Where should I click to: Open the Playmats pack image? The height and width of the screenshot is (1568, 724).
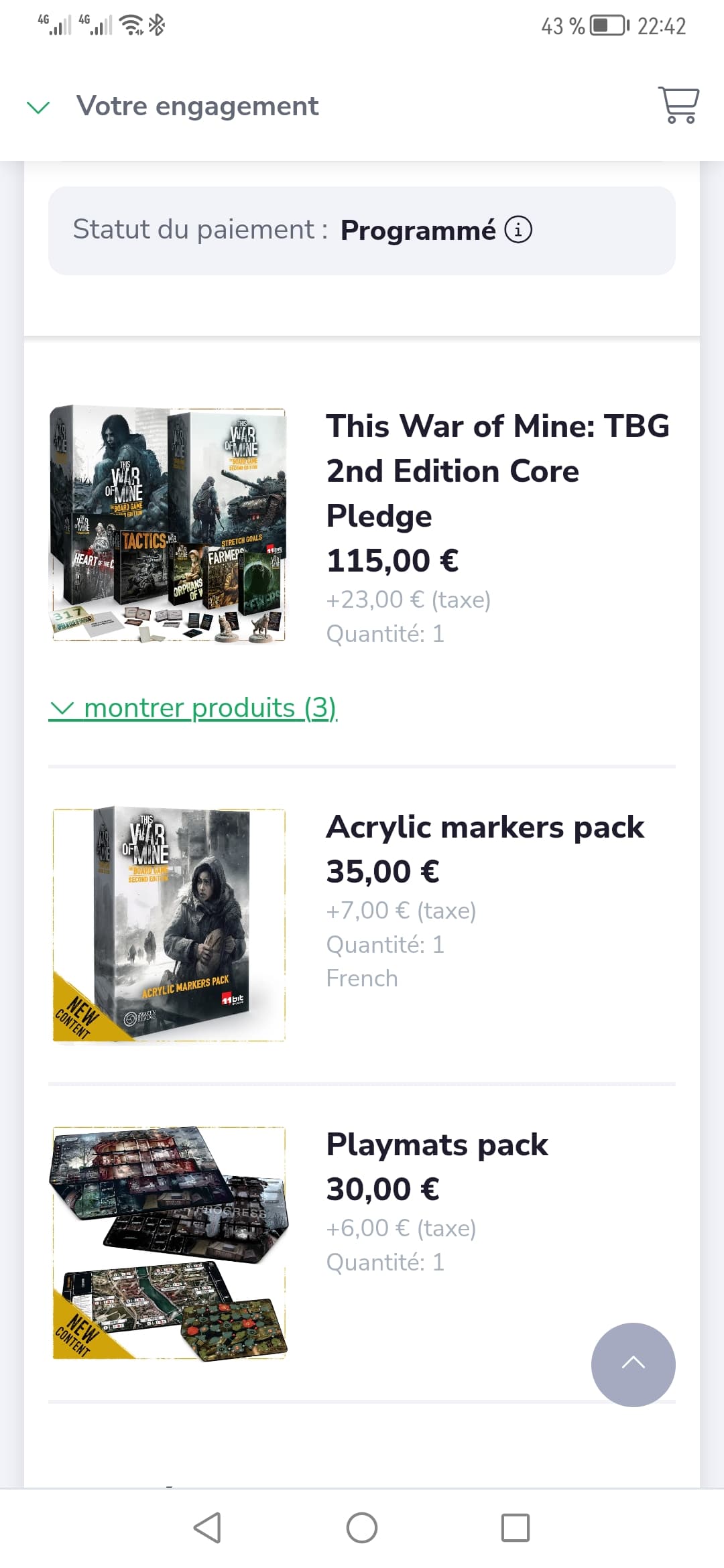pos(169,1243)
